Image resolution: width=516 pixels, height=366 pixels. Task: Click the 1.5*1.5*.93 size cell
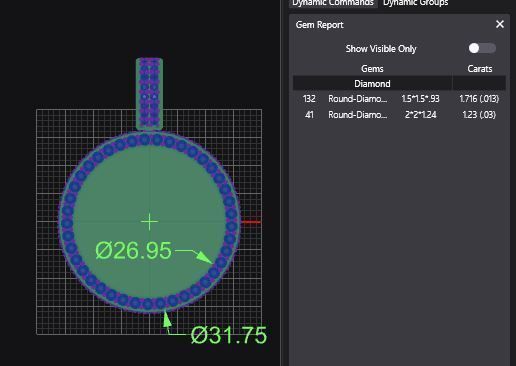(x=420, y=99)
